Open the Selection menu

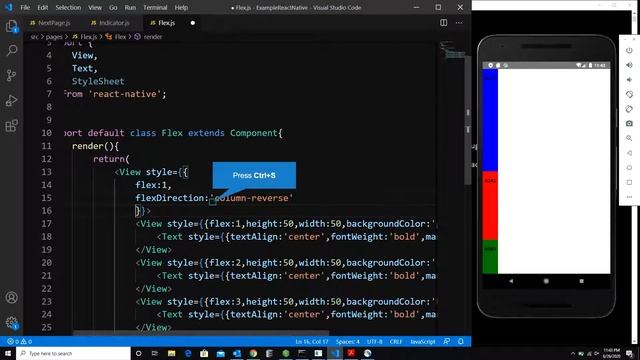(68, 7)
